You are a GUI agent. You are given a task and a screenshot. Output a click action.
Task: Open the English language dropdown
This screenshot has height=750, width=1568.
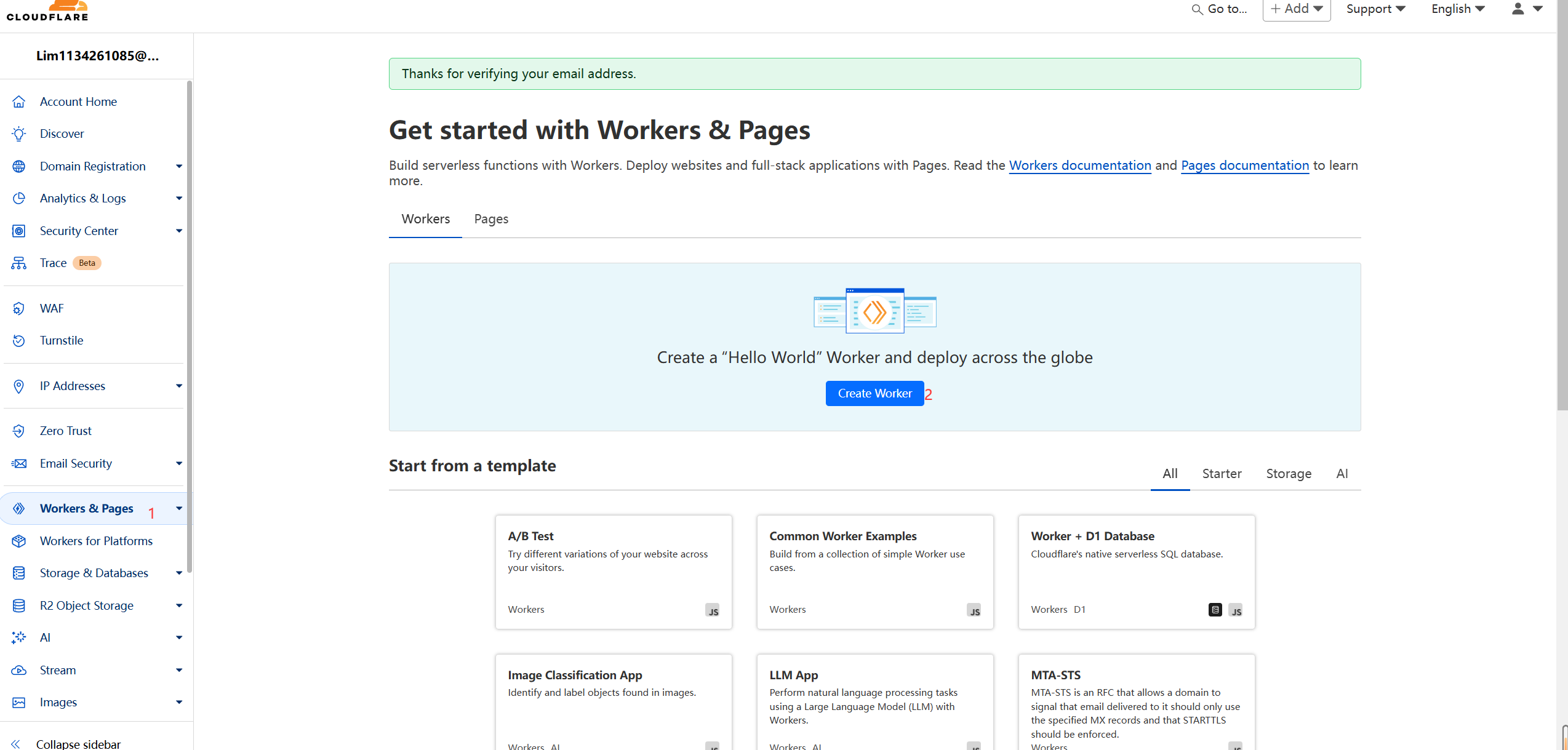[1457, 9]
